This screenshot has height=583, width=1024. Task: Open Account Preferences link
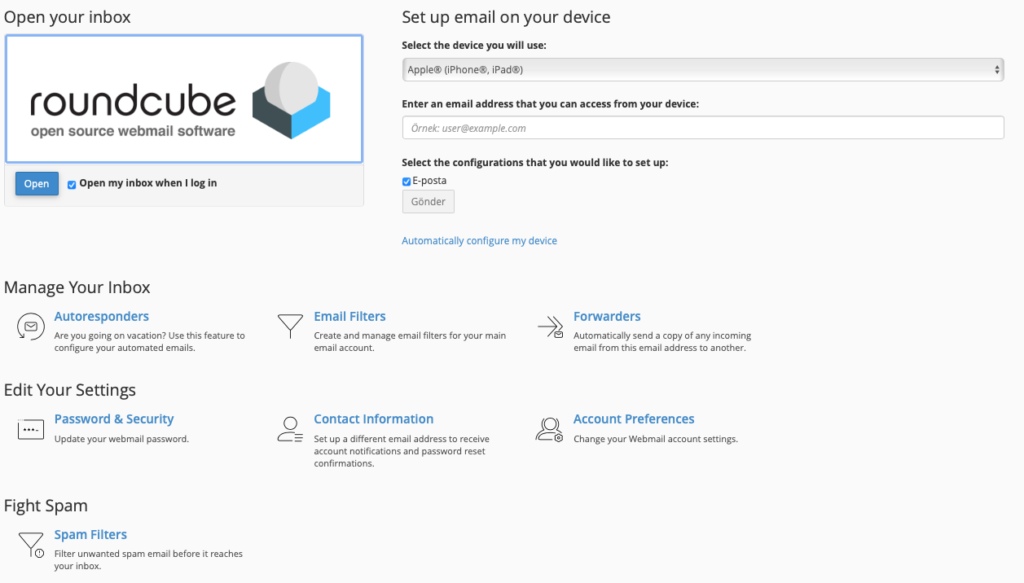click(633, 418)
